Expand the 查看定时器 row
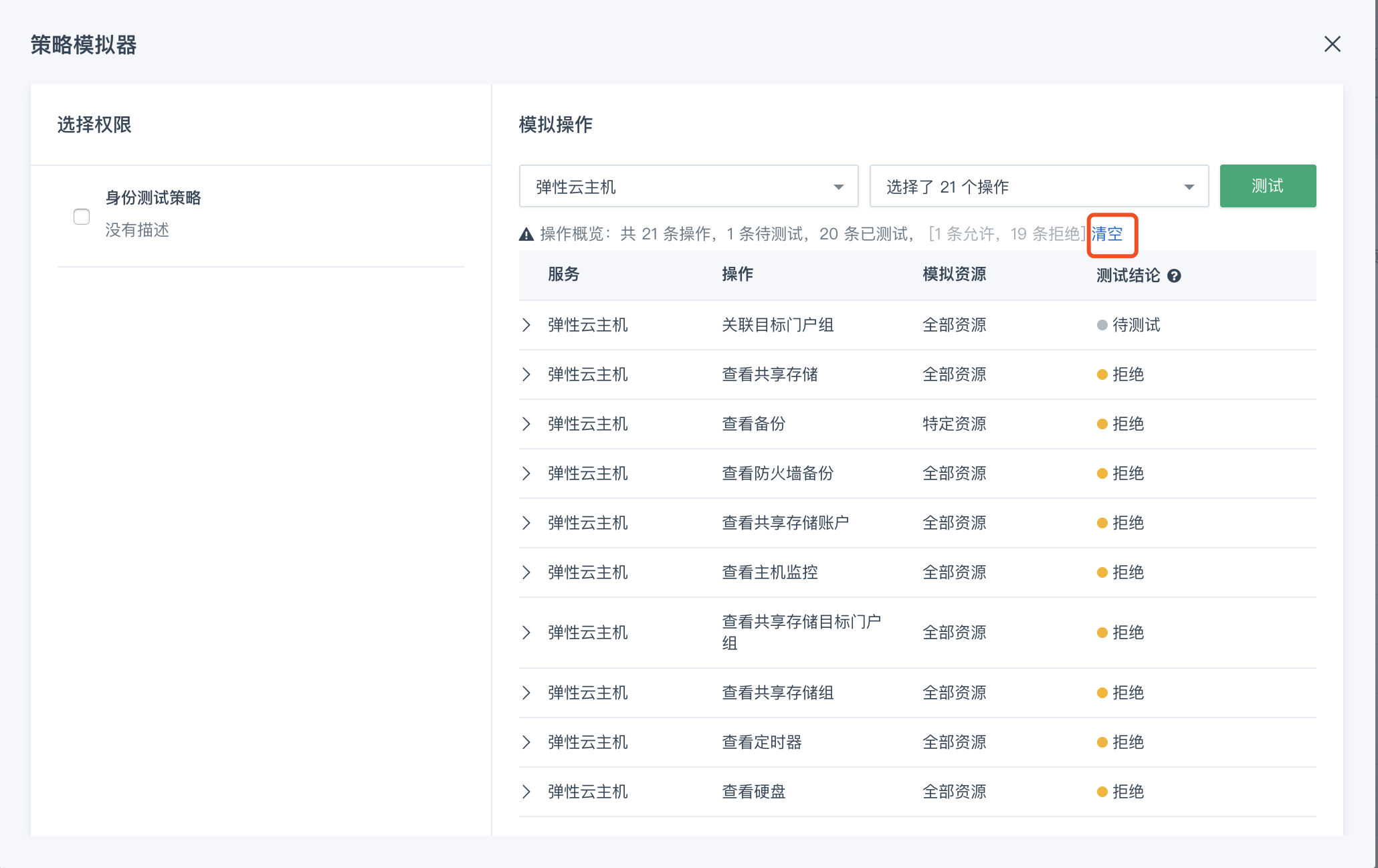 tap(526, 742)
